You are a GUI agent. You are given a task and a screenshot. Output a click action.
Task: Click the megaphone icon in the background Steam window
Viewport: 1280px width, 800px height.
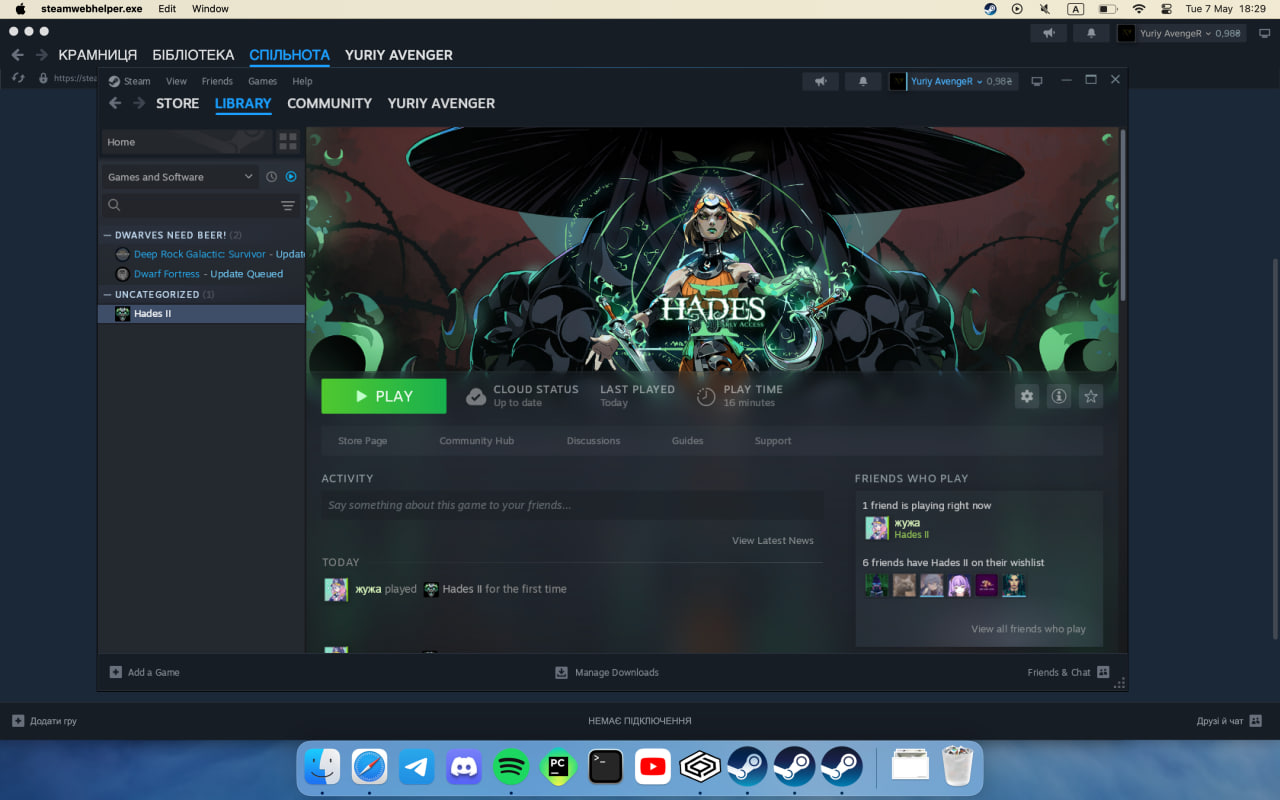tap(1048, 33)
